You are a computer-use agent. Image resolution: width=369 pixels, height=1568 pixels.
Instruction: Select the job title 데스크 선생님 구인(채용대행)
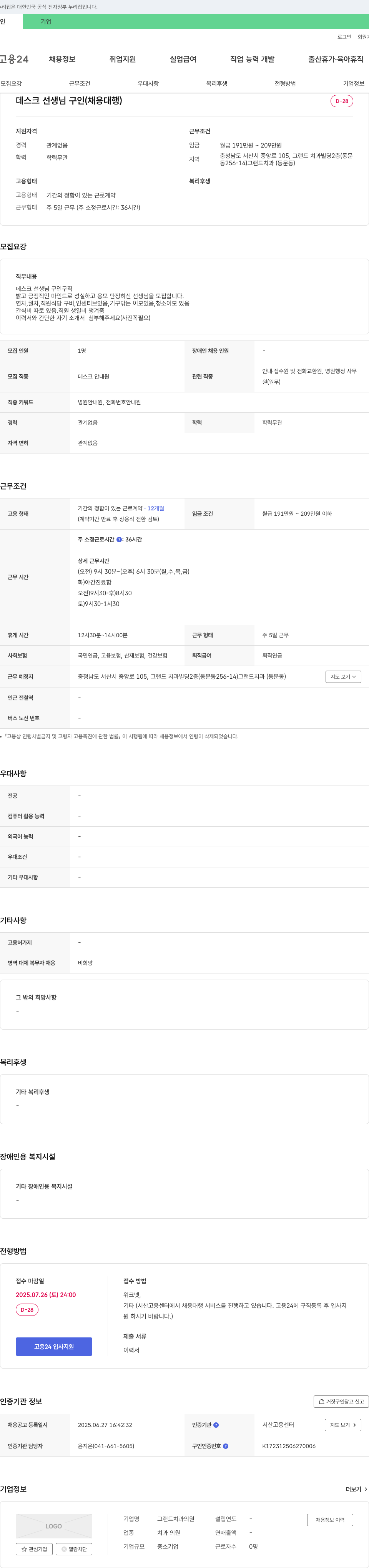point(69,100)
